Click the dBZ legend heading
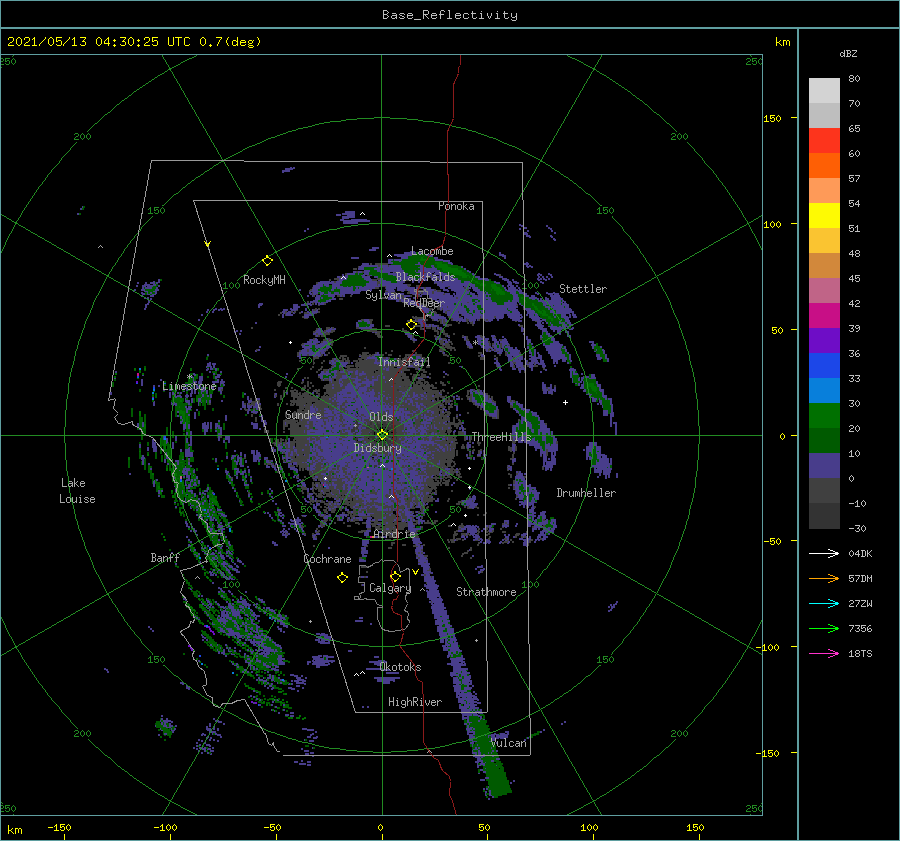Screen dimensions: 900x841 click(x=848, y=53)
